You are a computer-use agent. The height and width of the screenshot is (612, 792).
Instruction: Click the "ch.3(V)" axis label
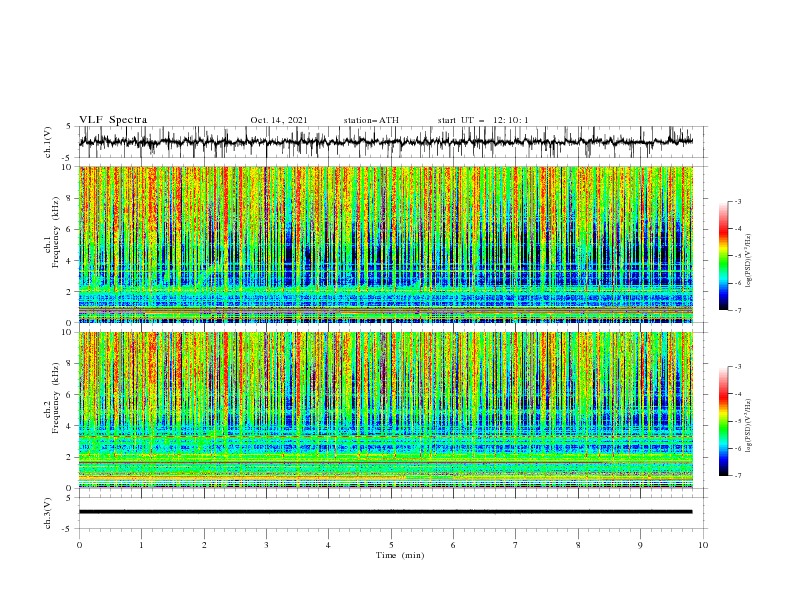48,513
